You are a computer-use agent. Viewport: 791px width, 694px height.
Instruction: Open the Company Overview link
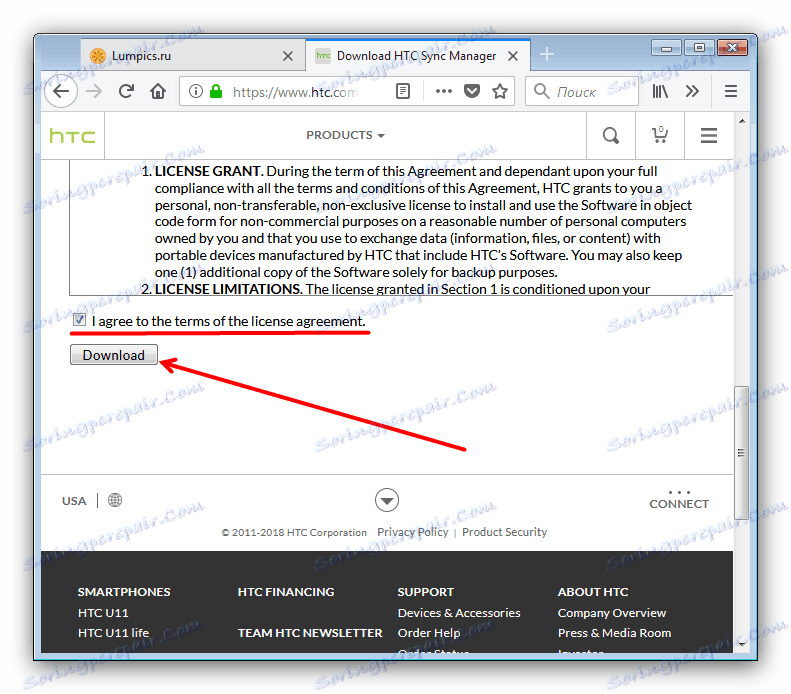[x=612, y=613]
